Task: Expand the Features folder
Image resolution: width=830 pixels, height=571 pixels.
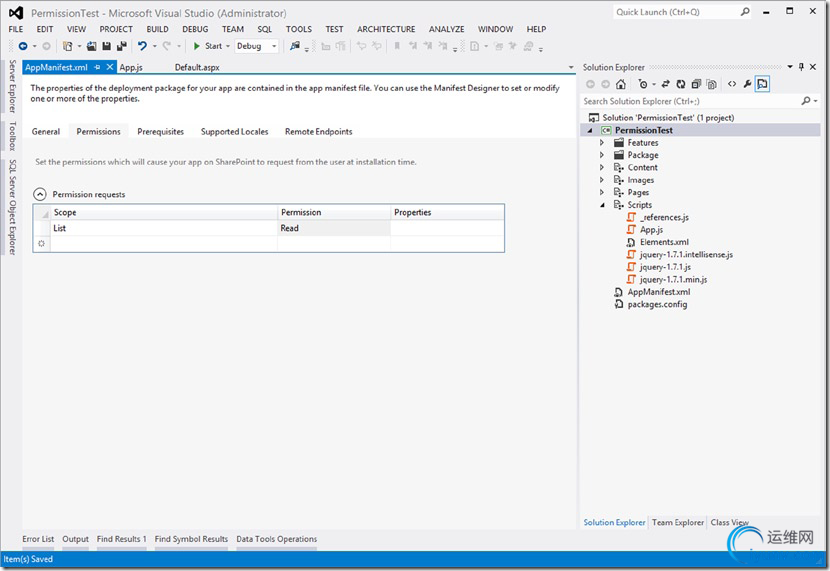Action: click(x=602, y=142)
